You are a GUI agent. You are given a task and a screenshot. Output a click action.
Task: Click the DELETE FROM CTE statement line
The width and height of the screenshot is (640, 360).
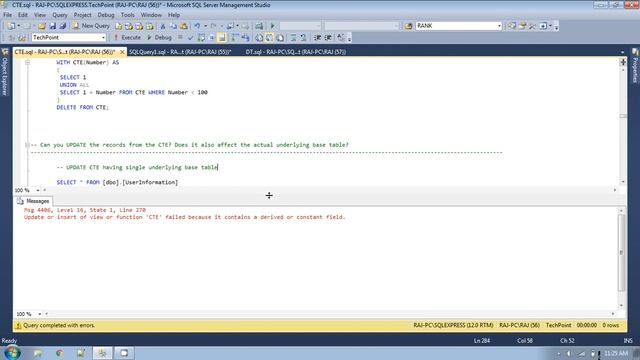pos(83,107)
